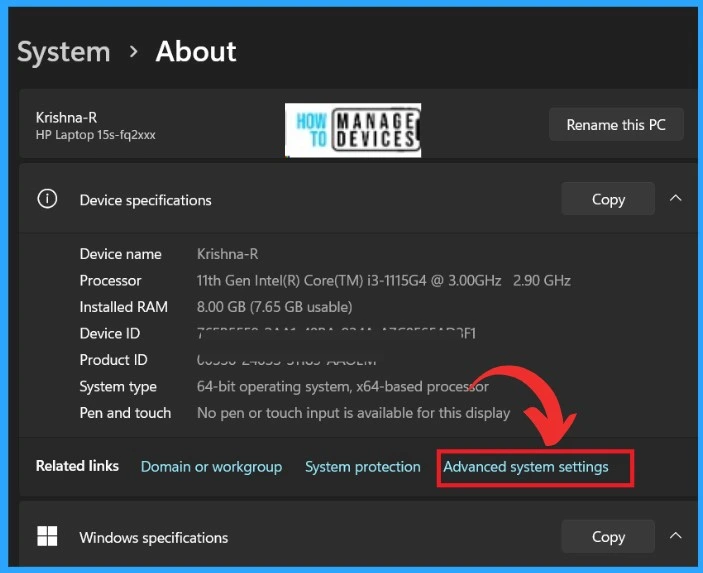Copy the Device specifications
The height and width of the screenshot is (573, 703).
(x=607, y=199)
